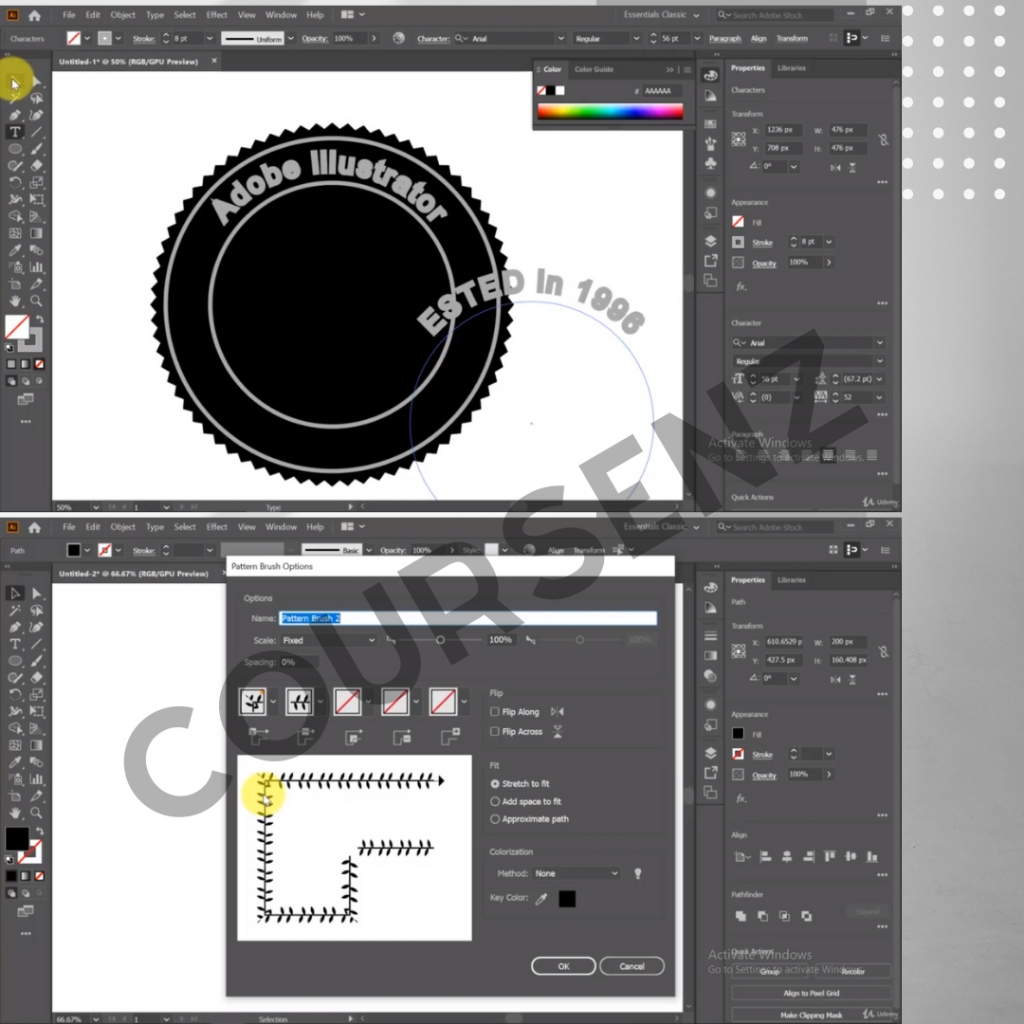This screenshot has width=1024, height=1024.
Task: Toggle constrain proportions link in Untitled-1 Transform section
Action: point(883,139)
